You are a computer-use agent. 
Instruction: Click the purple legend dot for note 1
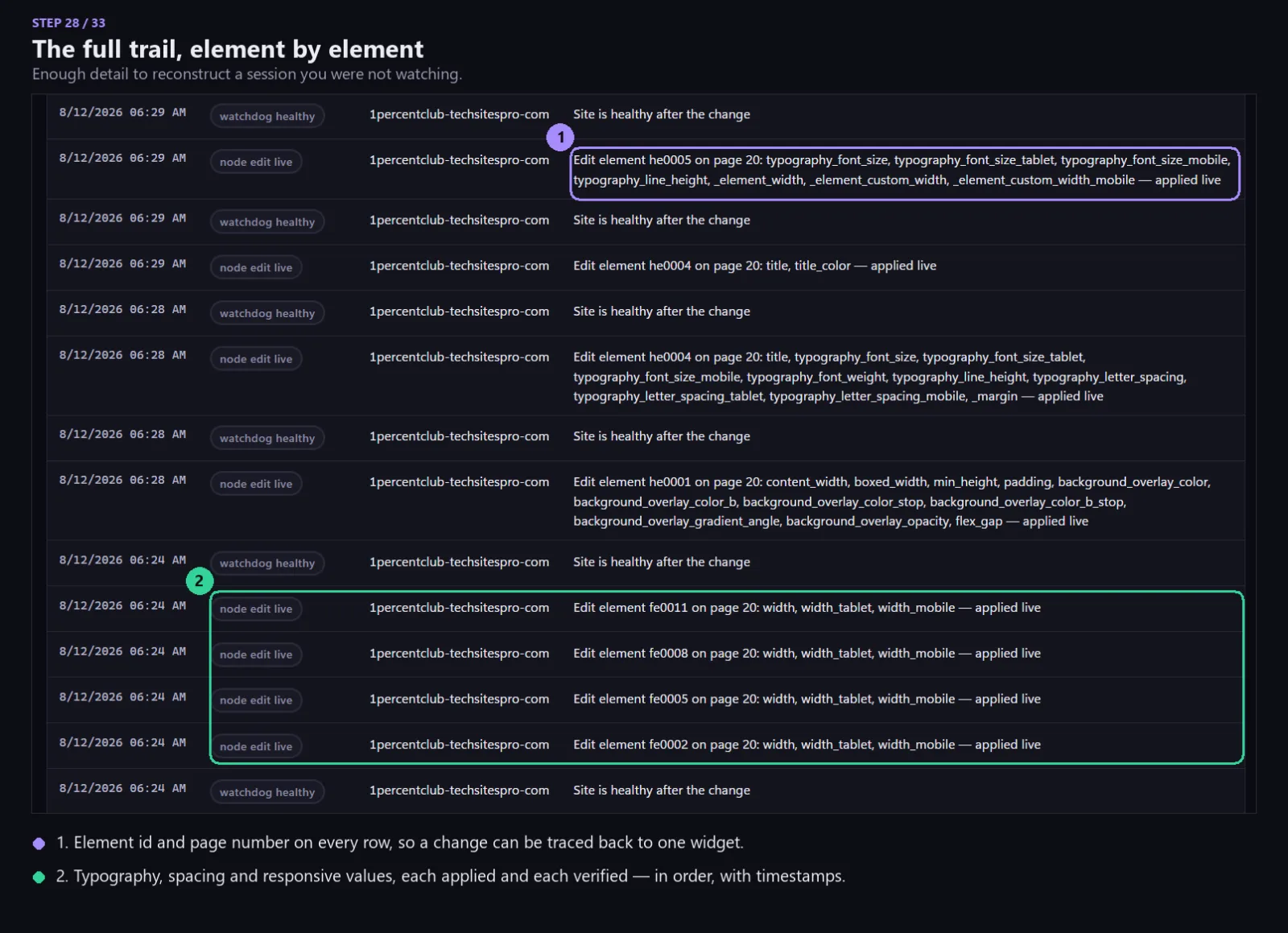tap(39, 843)
